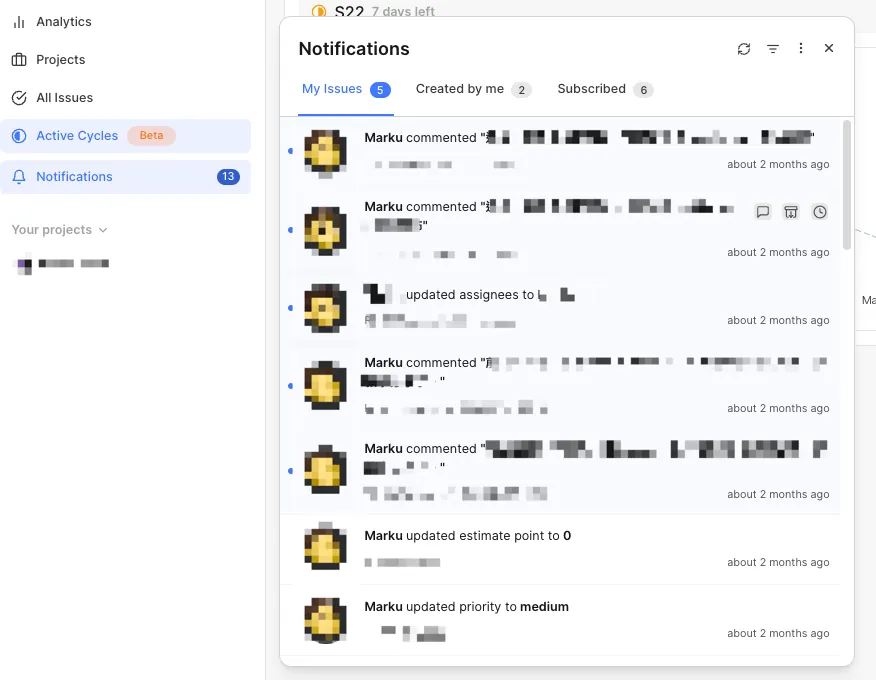Open All Issues in the sidebar
The width and height of the screenshot is (876, 680).
tap(64, 98)
